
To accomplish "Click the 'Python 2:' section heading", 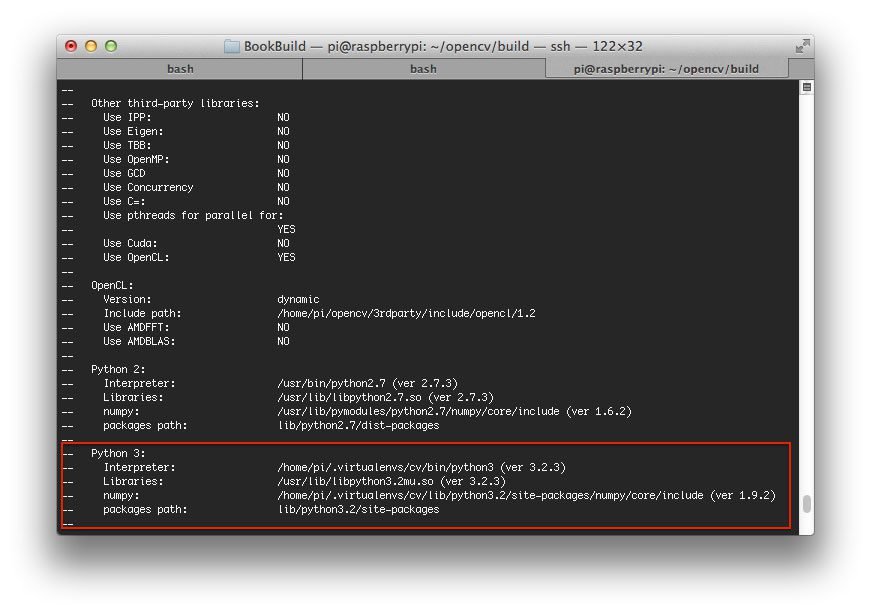I will pyautogui.click(x=118, y=370).
